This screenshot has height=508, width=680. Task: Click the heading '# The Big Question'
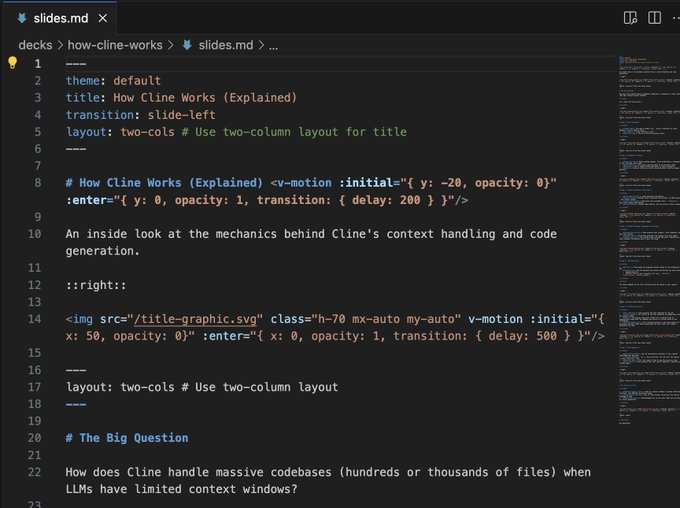[x=127, y=438]
